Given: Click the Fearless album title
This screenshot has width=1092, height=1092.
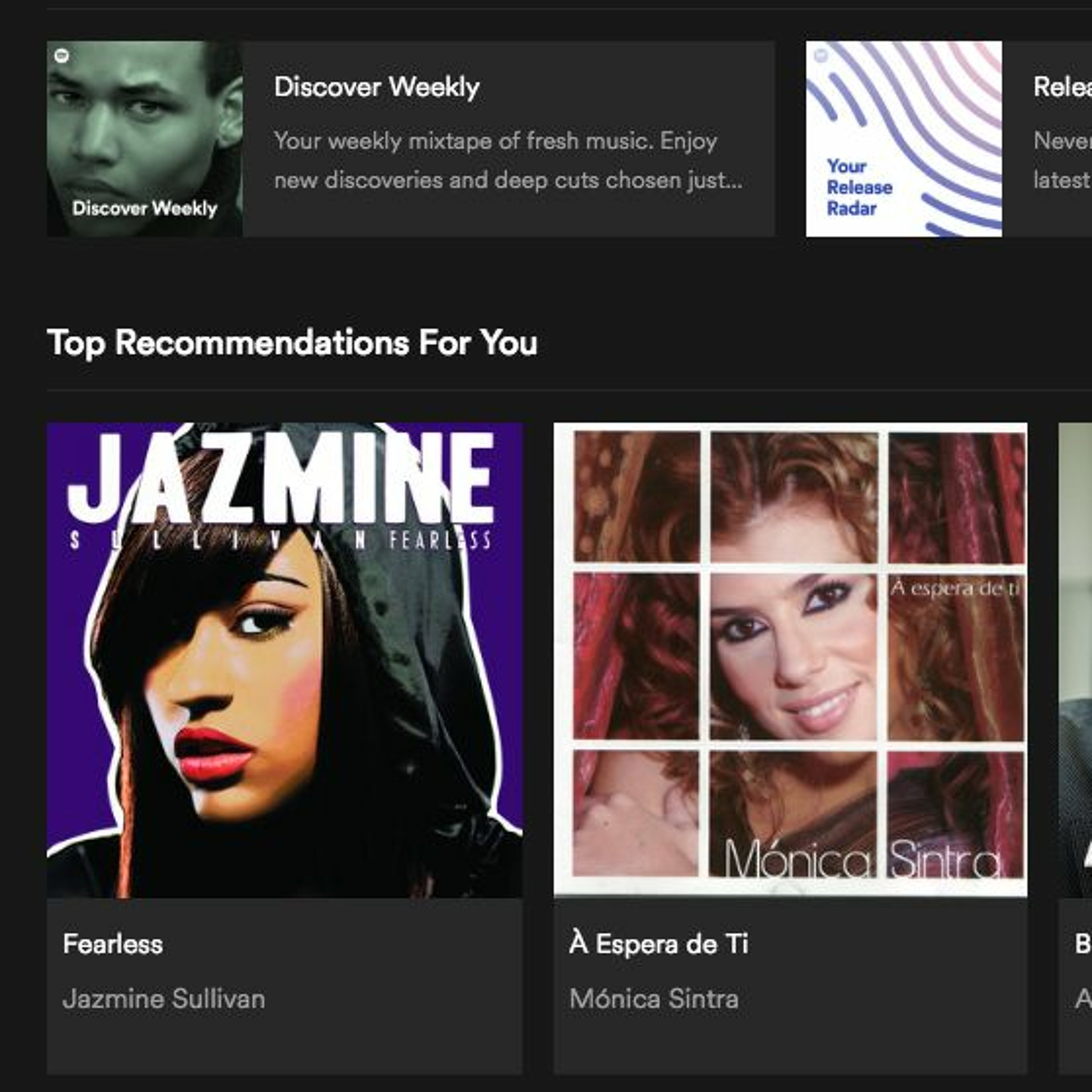Looking at the screenshot, I should (113, 944).
